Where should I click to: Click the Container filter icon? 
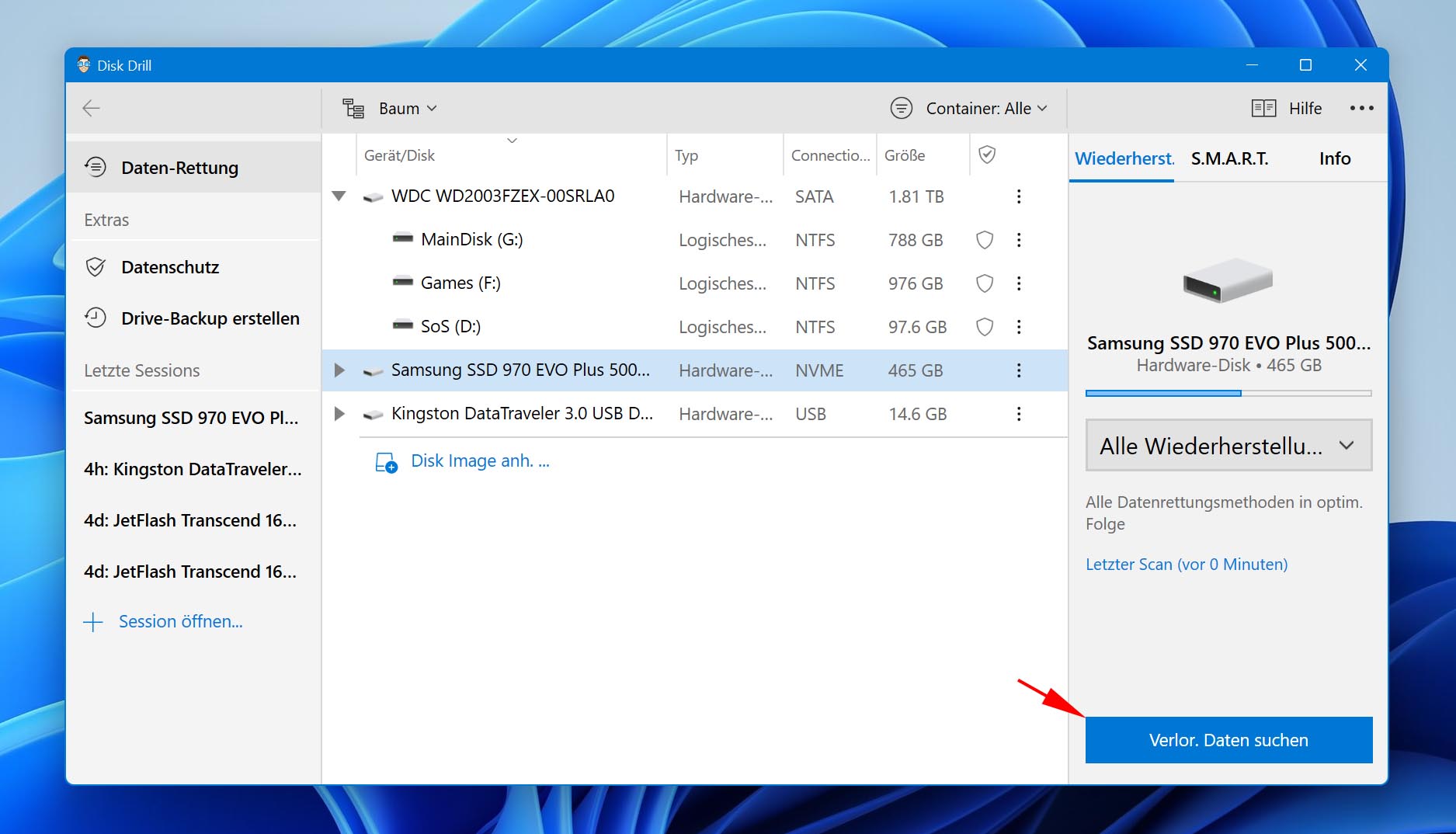click(x=901, y=108)
